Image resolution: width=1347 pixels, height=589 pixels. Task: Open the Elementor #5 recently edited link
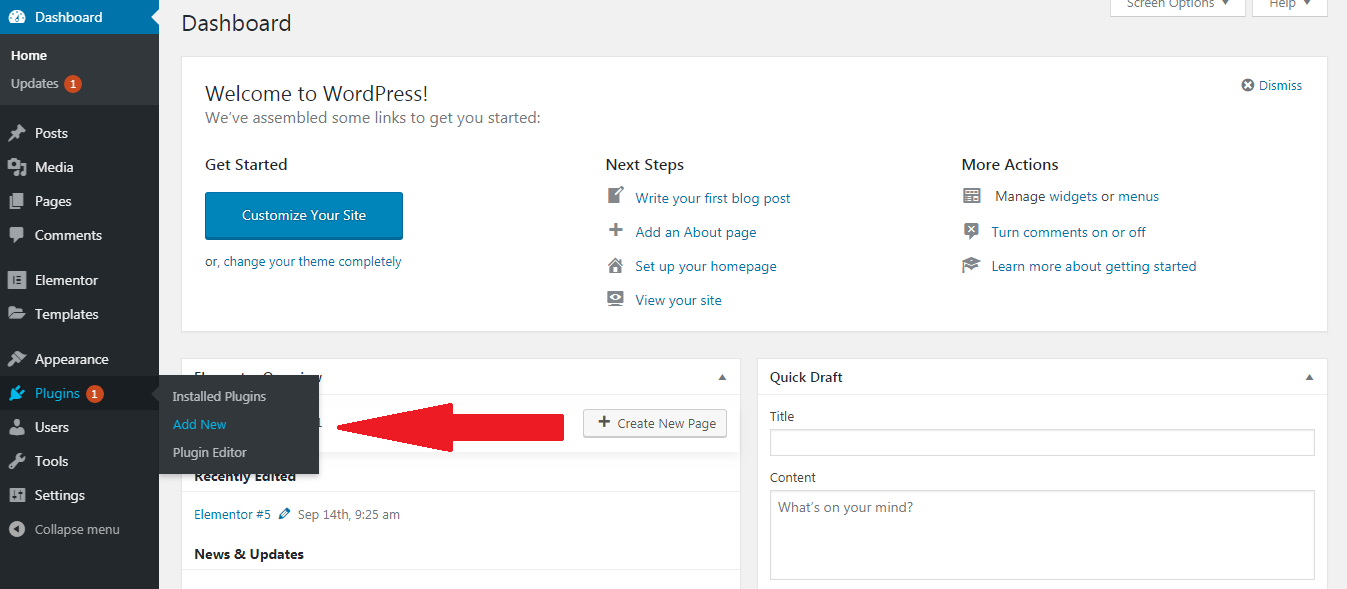[232, 514]
